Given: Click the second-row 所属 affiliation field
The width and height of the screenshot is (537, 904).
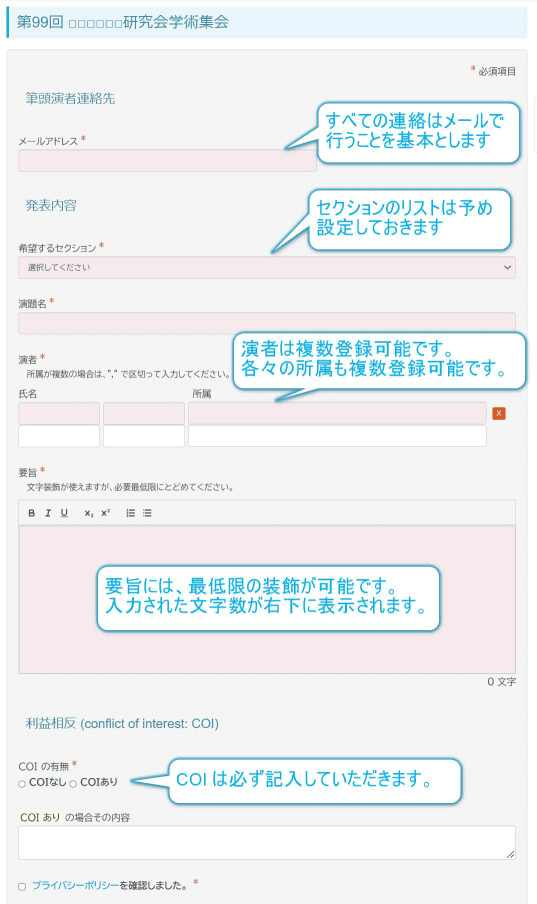Looking at the screenshot, I should pyautogui.click(x=337, y=436).
